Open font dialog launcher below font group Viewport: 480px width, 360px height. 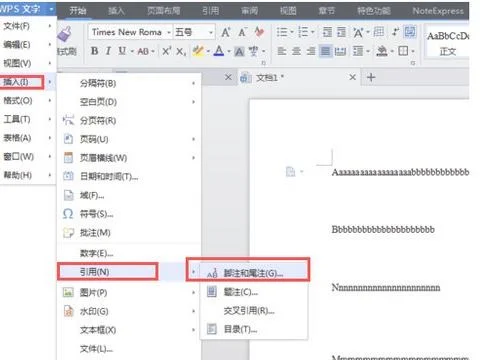pos(264,63)
